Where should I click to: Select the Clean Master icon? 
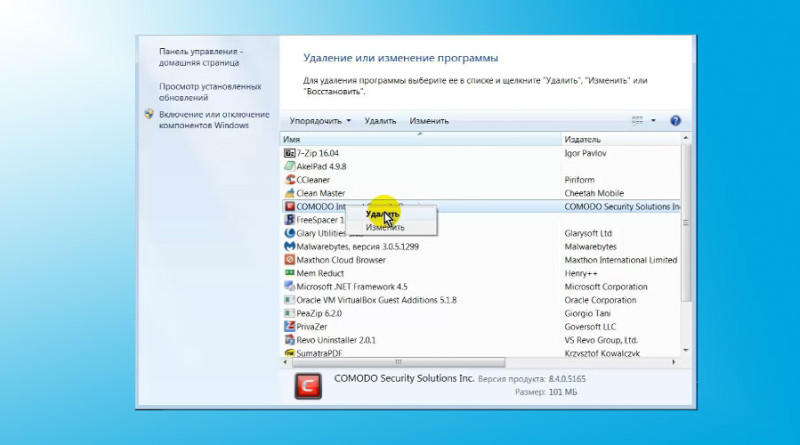coord(289,193)
